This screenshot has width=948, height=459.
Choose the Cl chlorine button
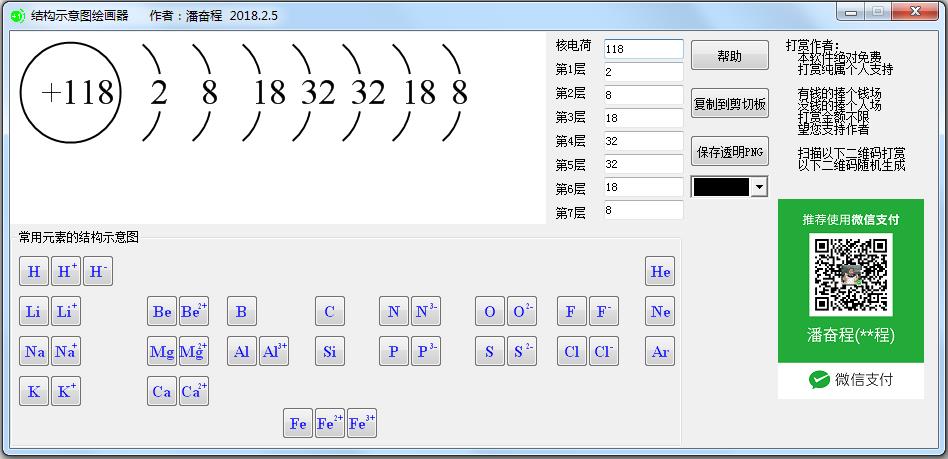572,351
